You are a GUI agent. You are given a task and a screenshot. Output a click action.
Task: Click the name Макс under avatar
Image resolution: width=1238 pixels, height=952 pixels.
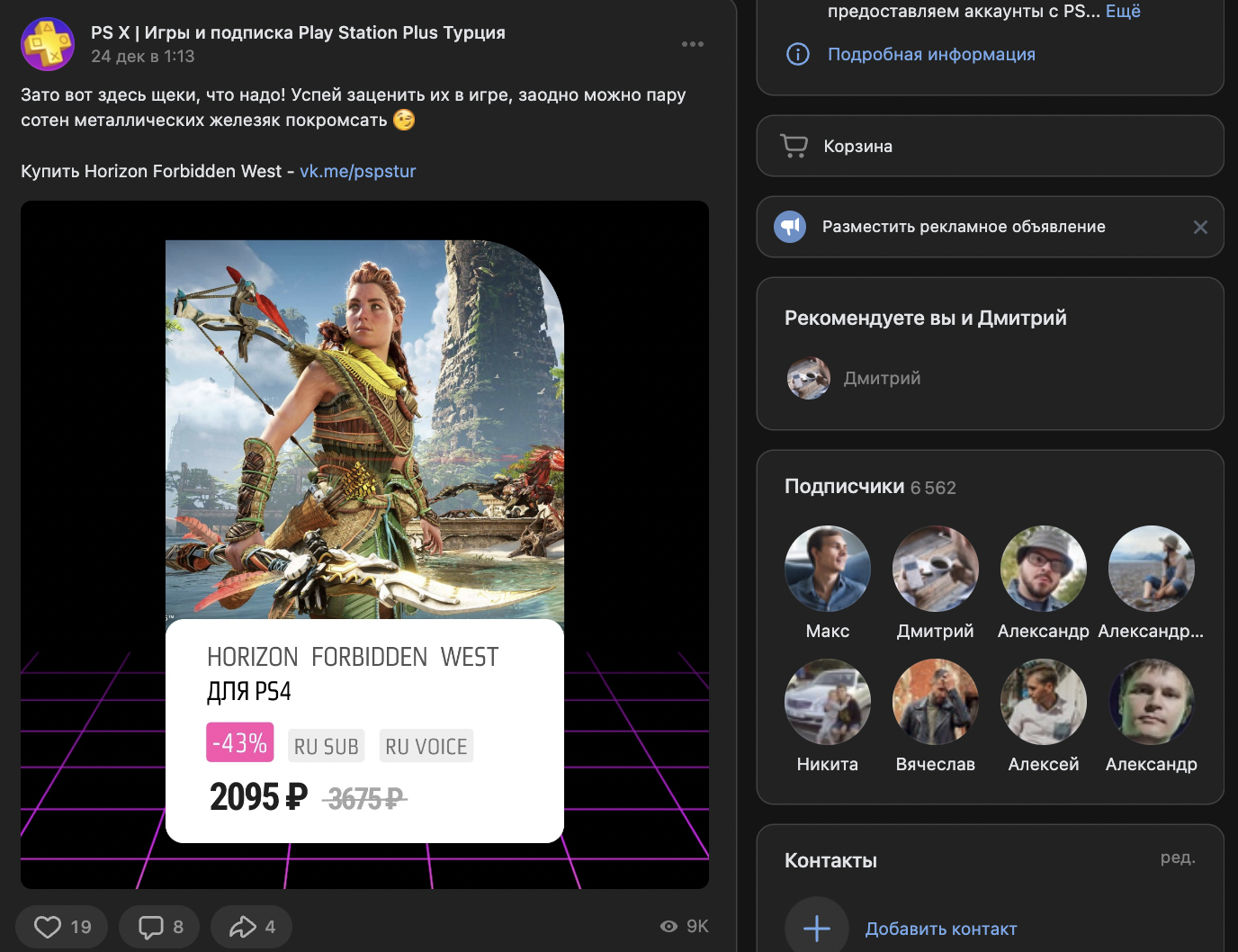[x=828, y=631]
